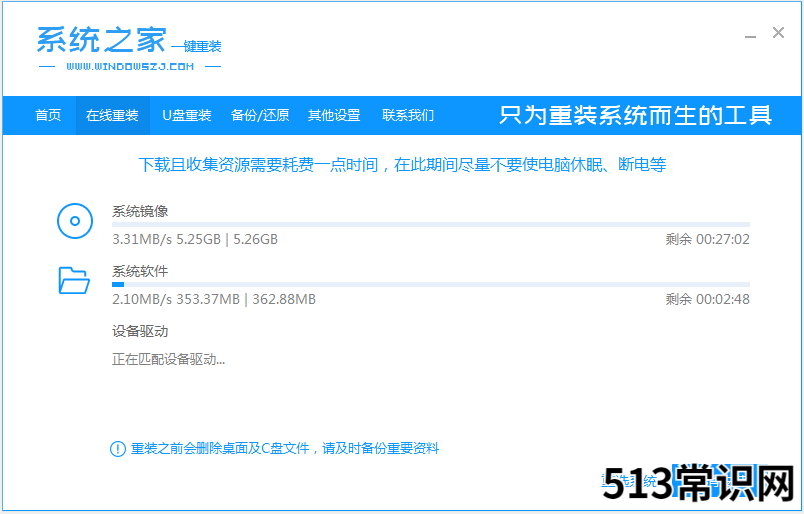Click the www.windowszj.com website text

tap(130, 67)
